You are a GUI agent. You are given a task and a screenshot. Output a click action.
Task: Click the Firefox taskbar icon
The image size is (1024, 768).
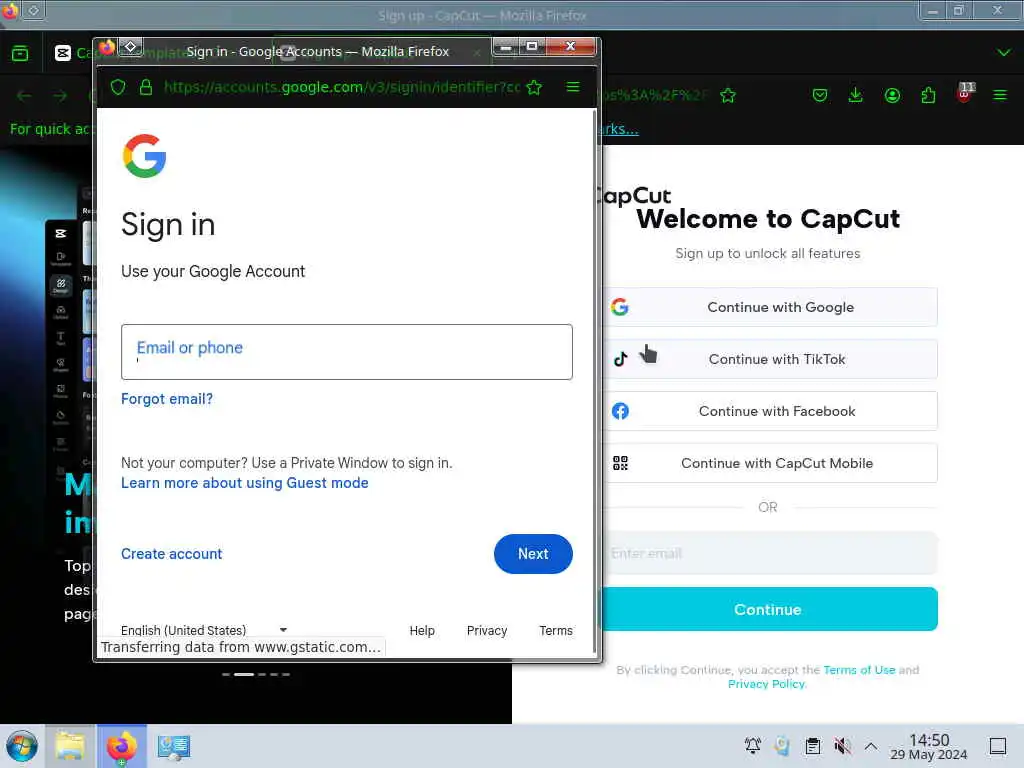click(122, 746)
